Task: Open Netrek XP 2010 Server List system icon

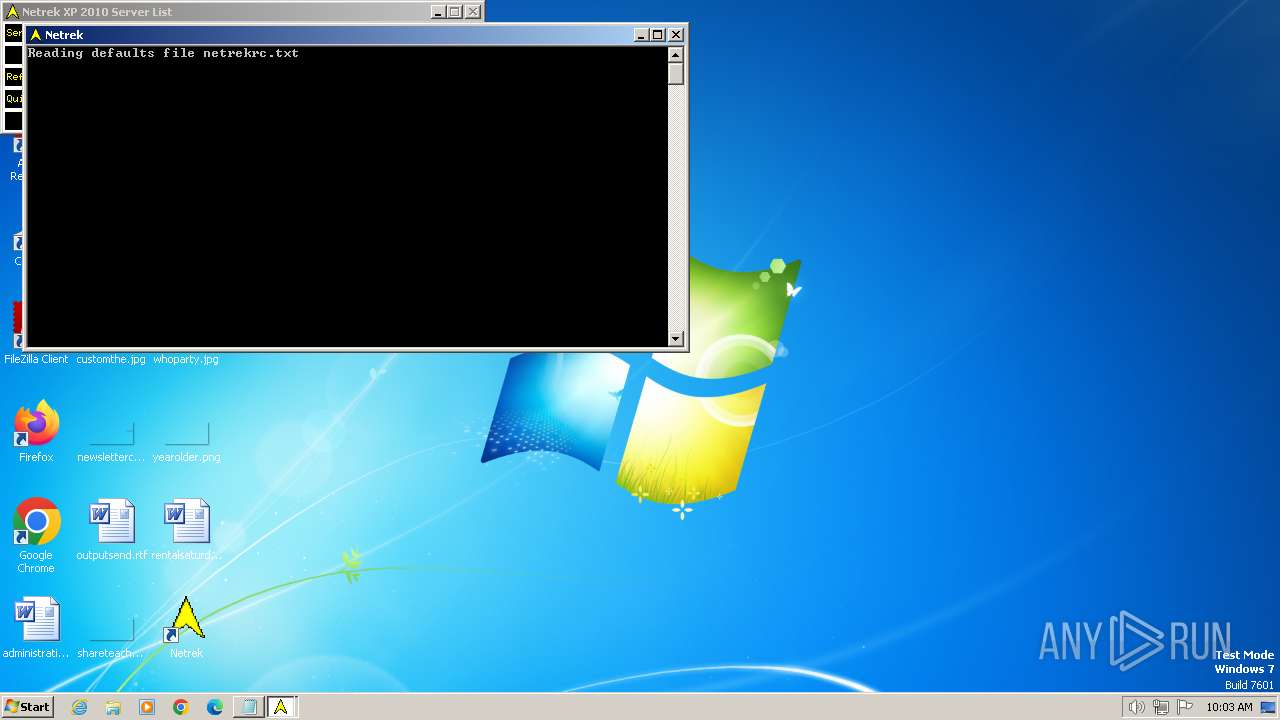Action: point(13,12)
